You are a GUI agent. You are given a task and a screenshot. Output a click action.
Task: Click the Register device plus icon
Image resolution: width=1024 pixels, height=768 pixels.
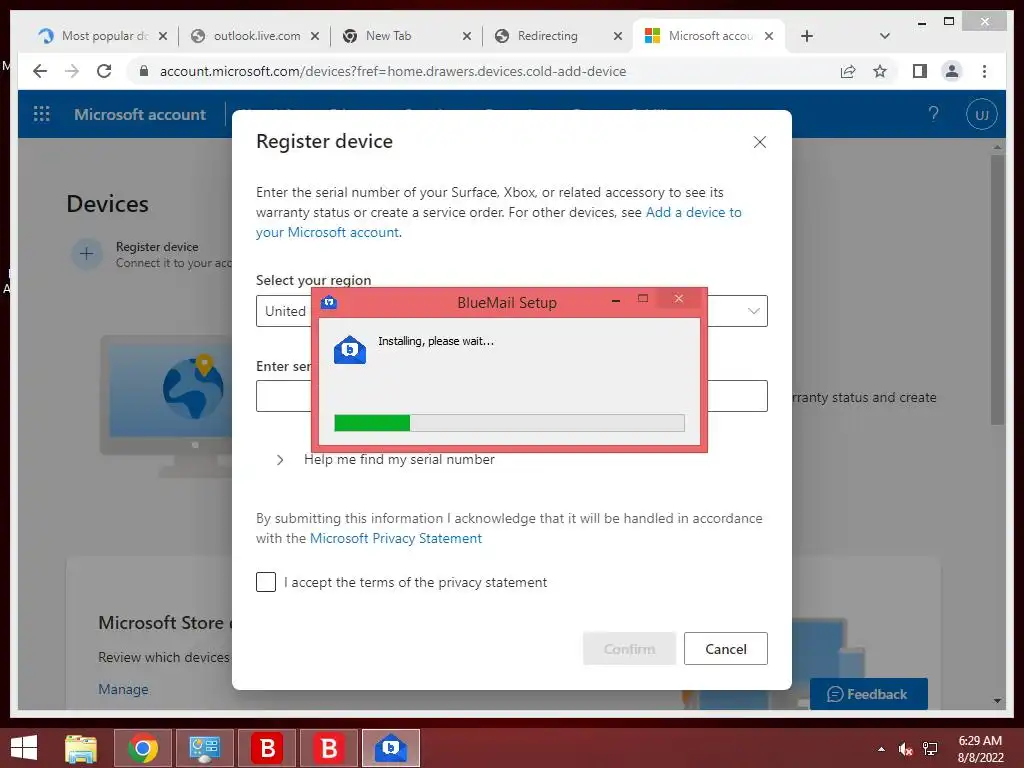pyautogui.click(x=86, y=254)
